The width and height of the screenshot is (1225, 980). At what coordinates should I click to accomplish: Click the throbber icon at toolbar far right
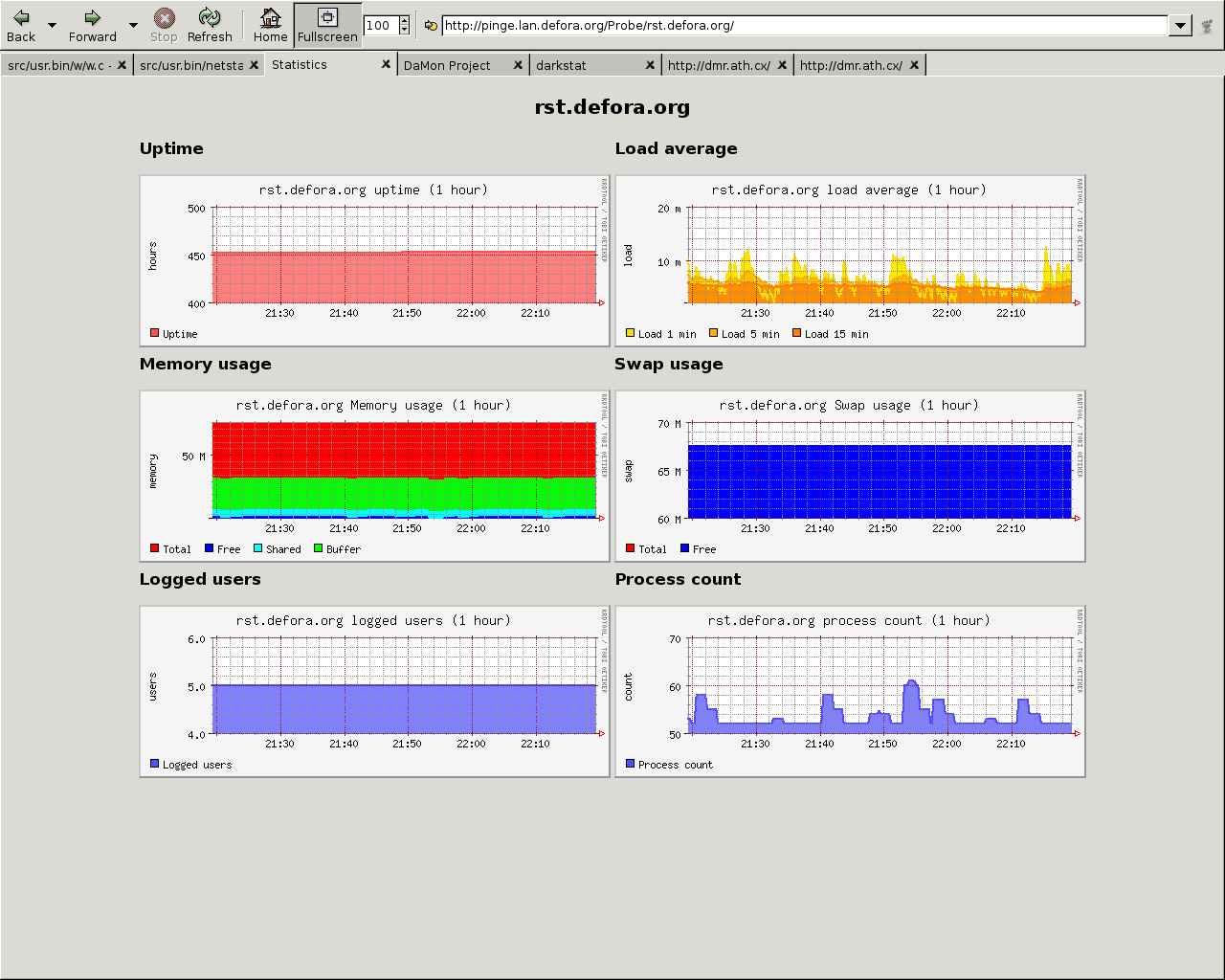pos(1207,26)
